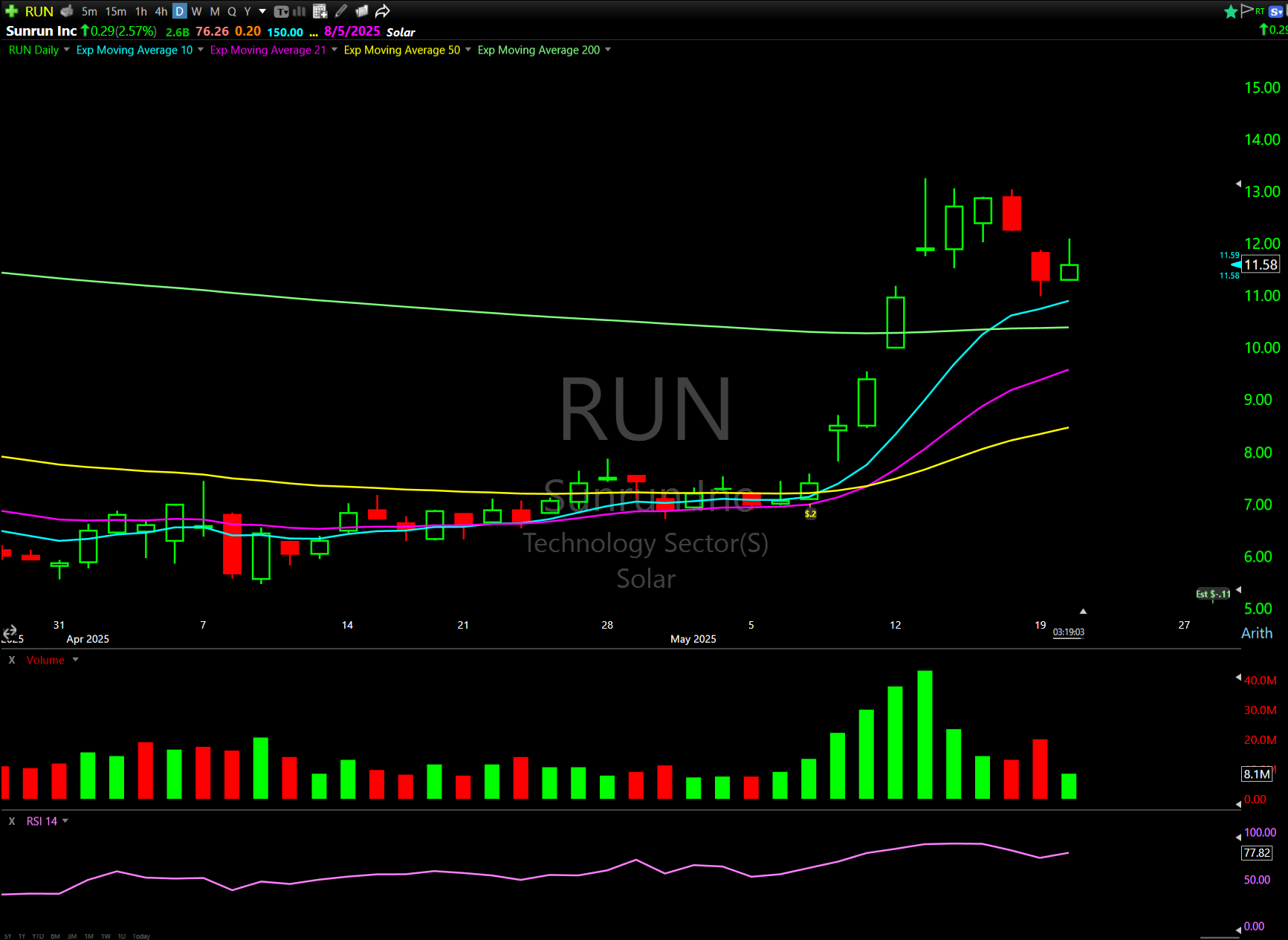Click the share arrow icon
Viewport: 1288px width, 940px height.
382,11
